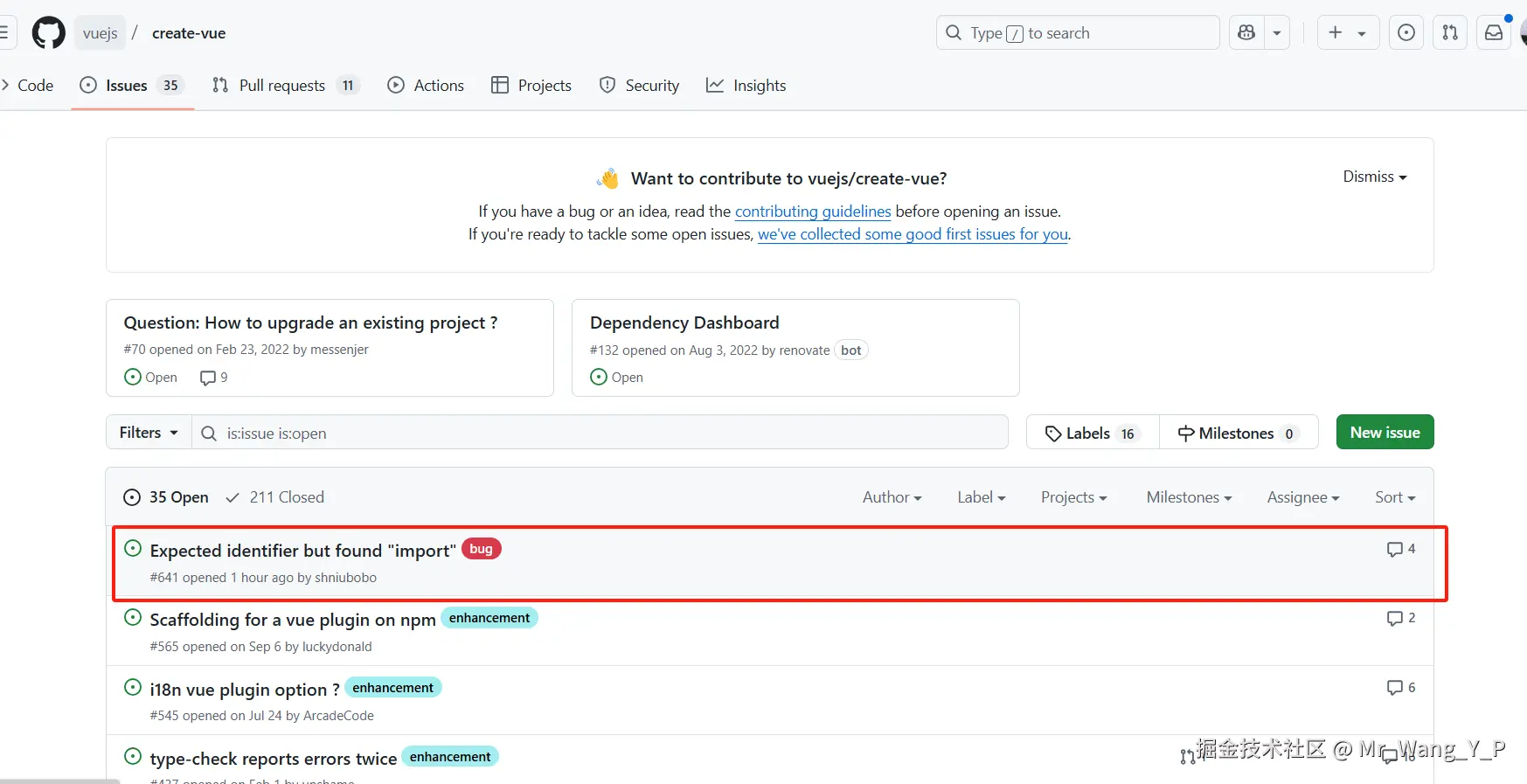Open the notifications inbox icon

1494,33
